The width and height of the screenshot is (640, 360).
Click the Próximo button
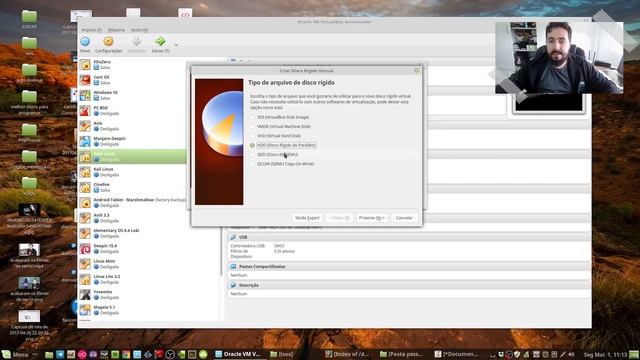371,218
